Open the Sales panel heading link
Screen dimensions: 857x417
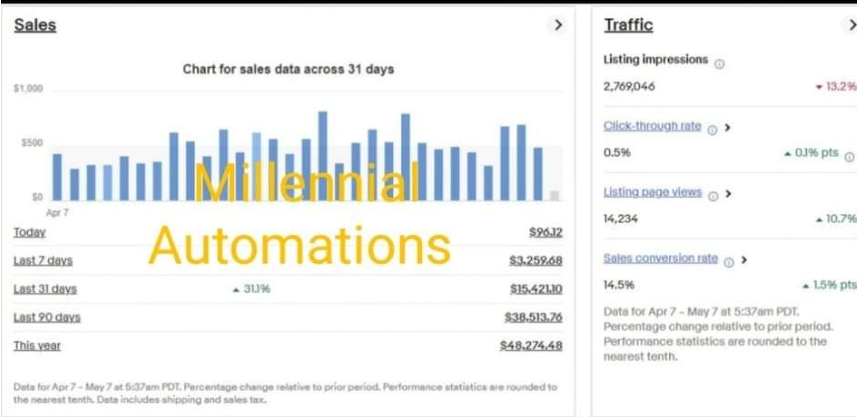click(x=35, y=25)
